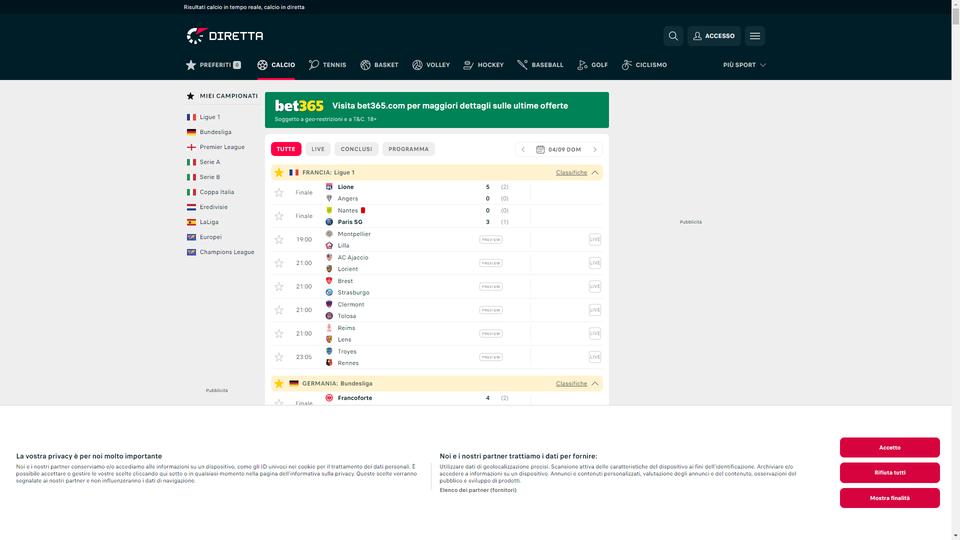Screen dimensions: 960x540
Task: Show Conclusi matches filter
Action: point(356,149)
